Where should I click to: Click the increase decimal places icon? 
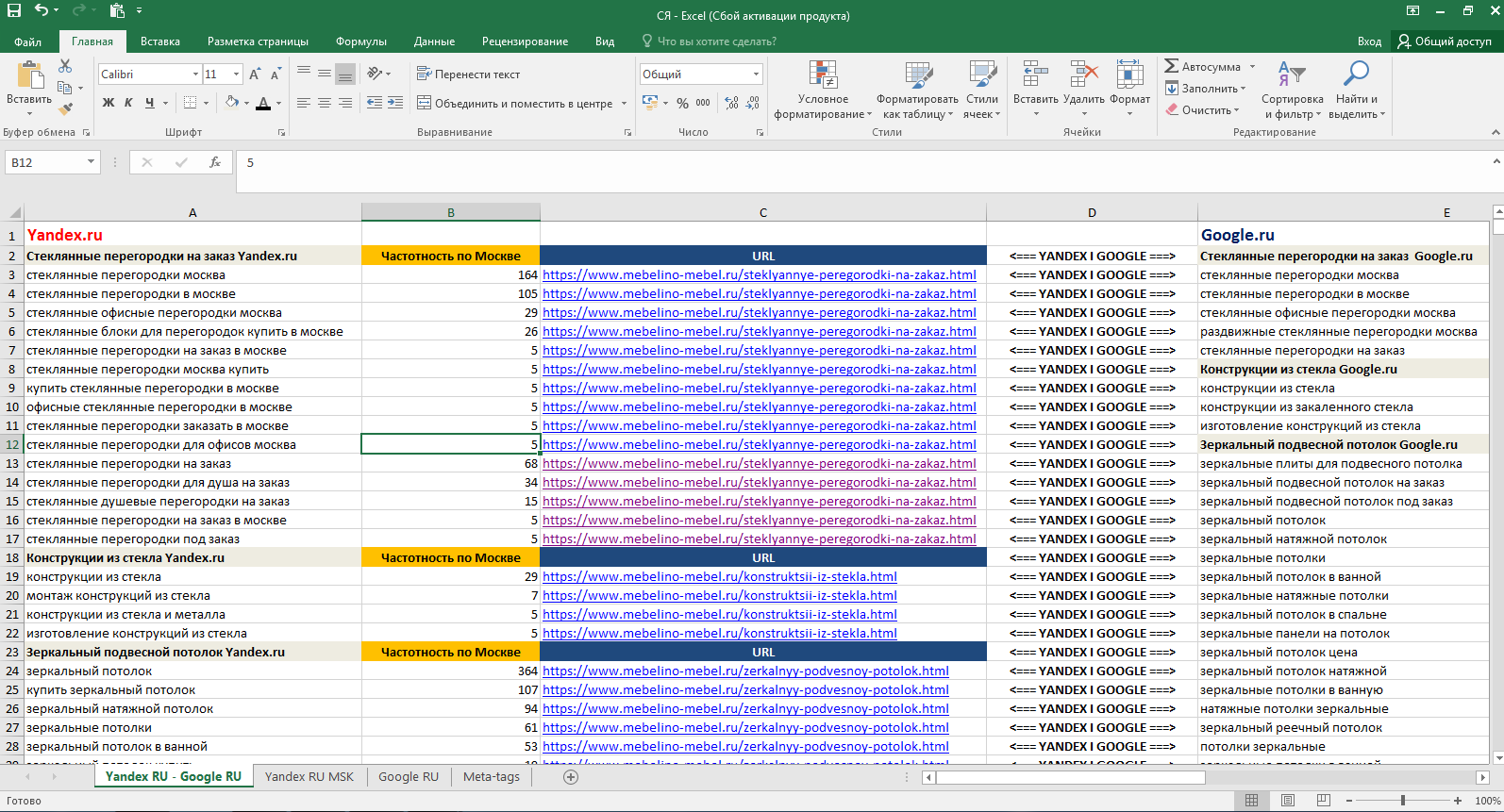[732, 103]
